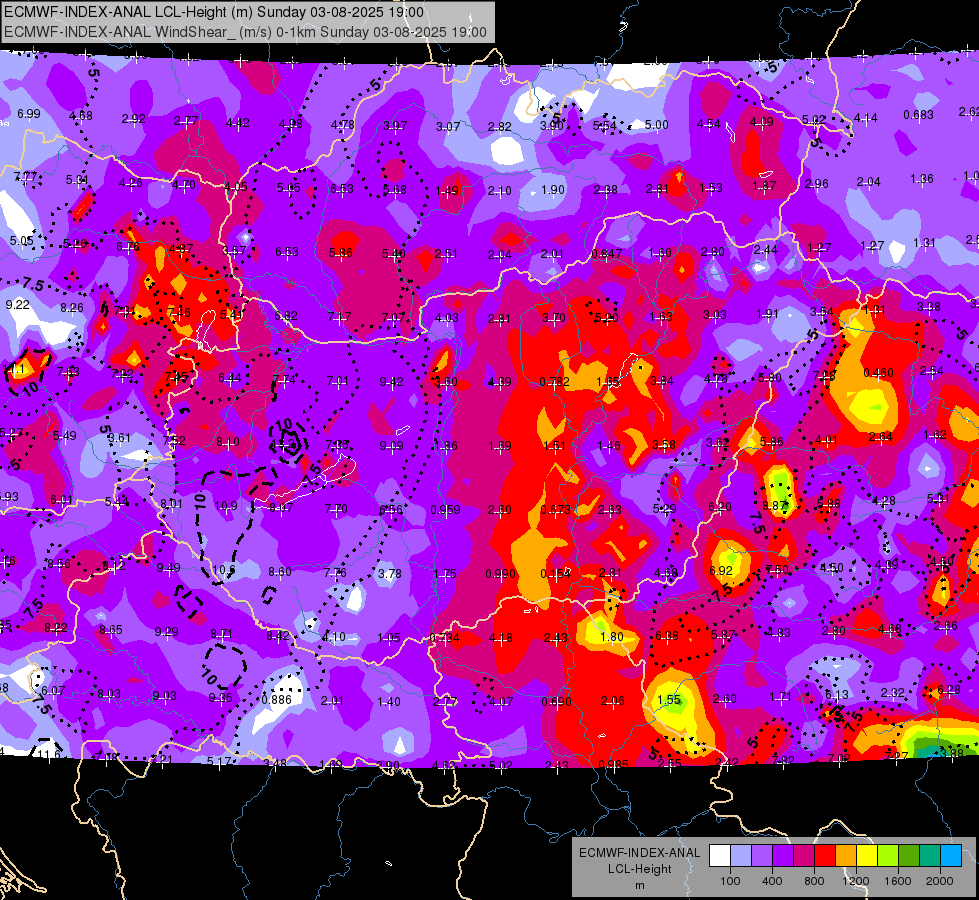Select the orange legend swatch
Viewport: 979px width, 900px height.
point(845,855)
